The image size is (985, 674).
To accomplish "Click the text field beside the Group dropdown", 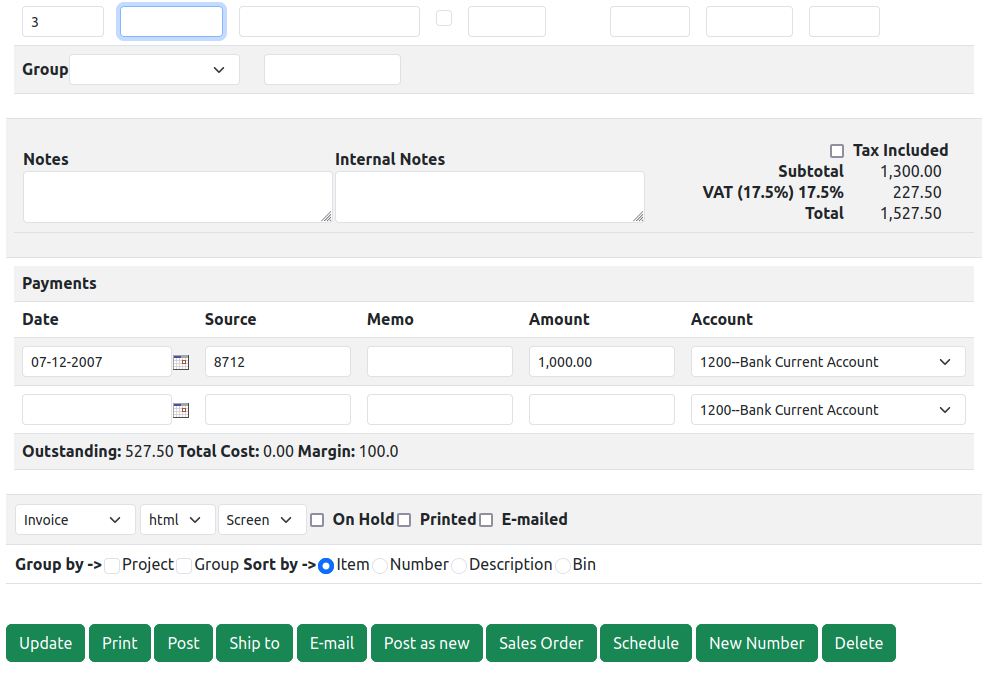I will (x=332, y=69).
